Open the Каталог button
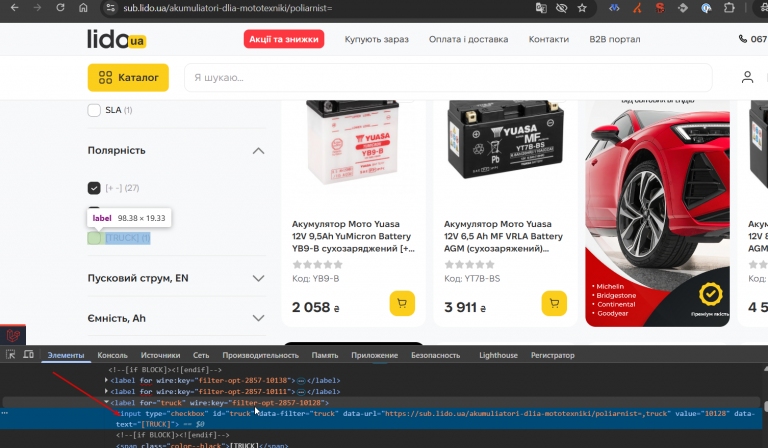768x448 pixels. (128, 77)
